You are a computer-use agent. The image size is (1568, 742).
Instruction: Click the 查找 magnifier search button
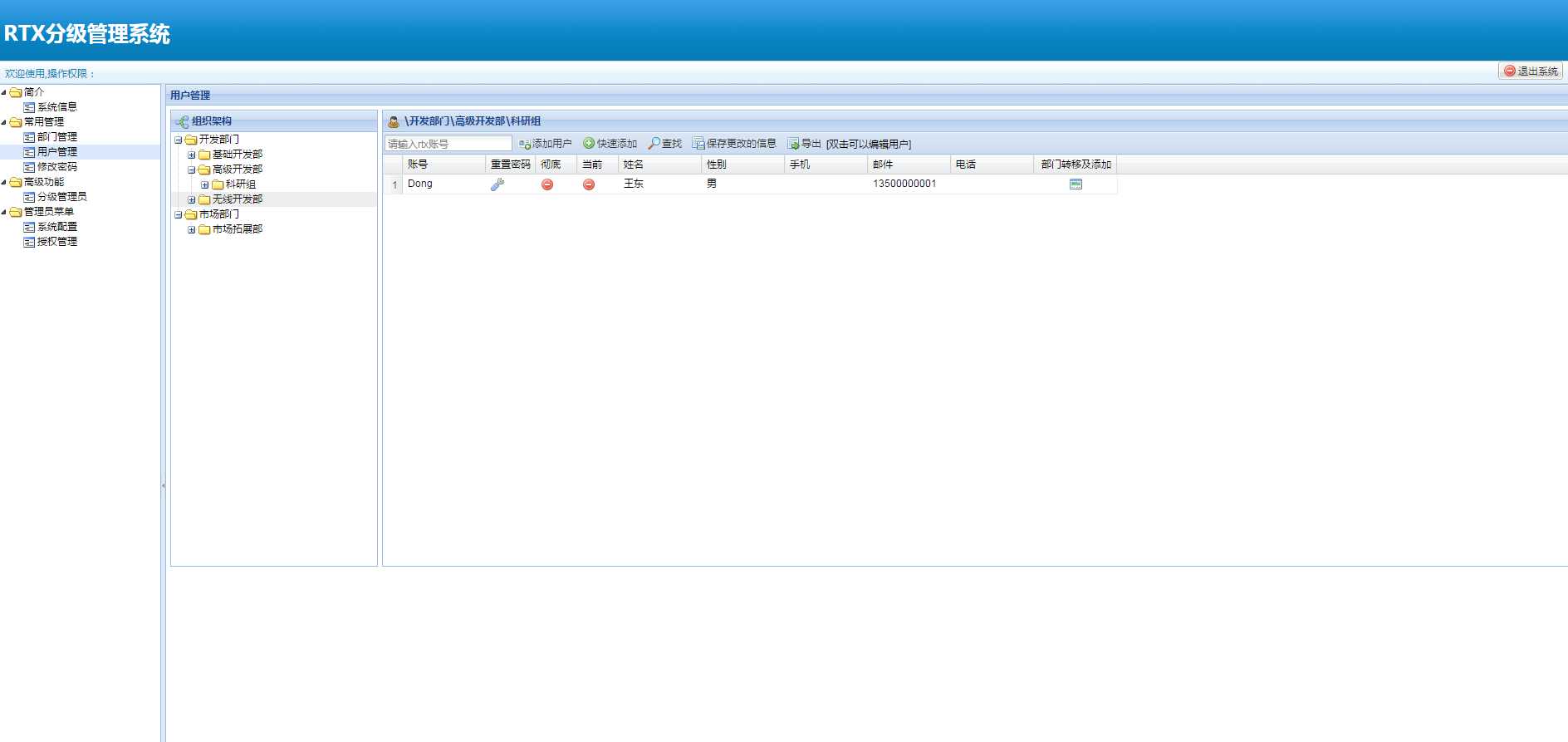click(x=665, y=144)
